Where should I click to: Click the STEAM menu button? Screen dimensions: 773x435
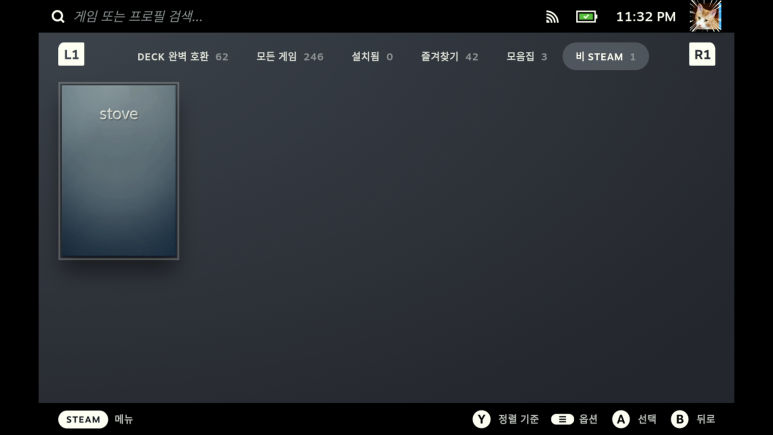click(x=83, y=419)
